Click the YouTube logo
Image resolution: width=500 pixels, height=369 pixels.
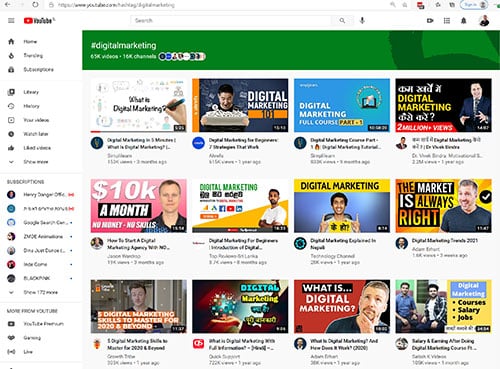[x=39, y=21]
